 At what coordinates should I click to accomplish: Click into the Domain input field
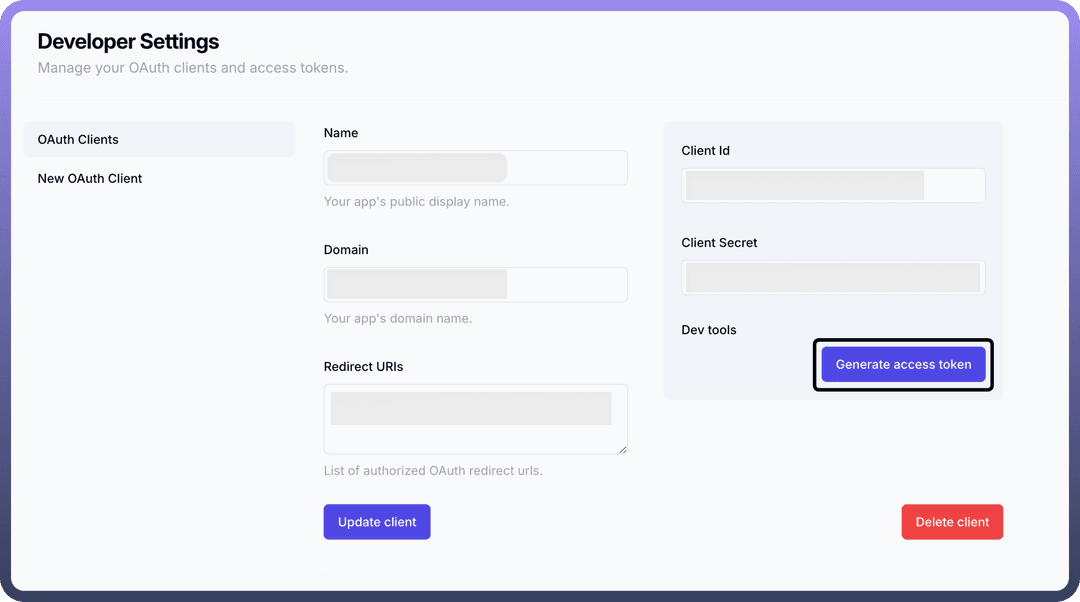[x=475, y=284]
